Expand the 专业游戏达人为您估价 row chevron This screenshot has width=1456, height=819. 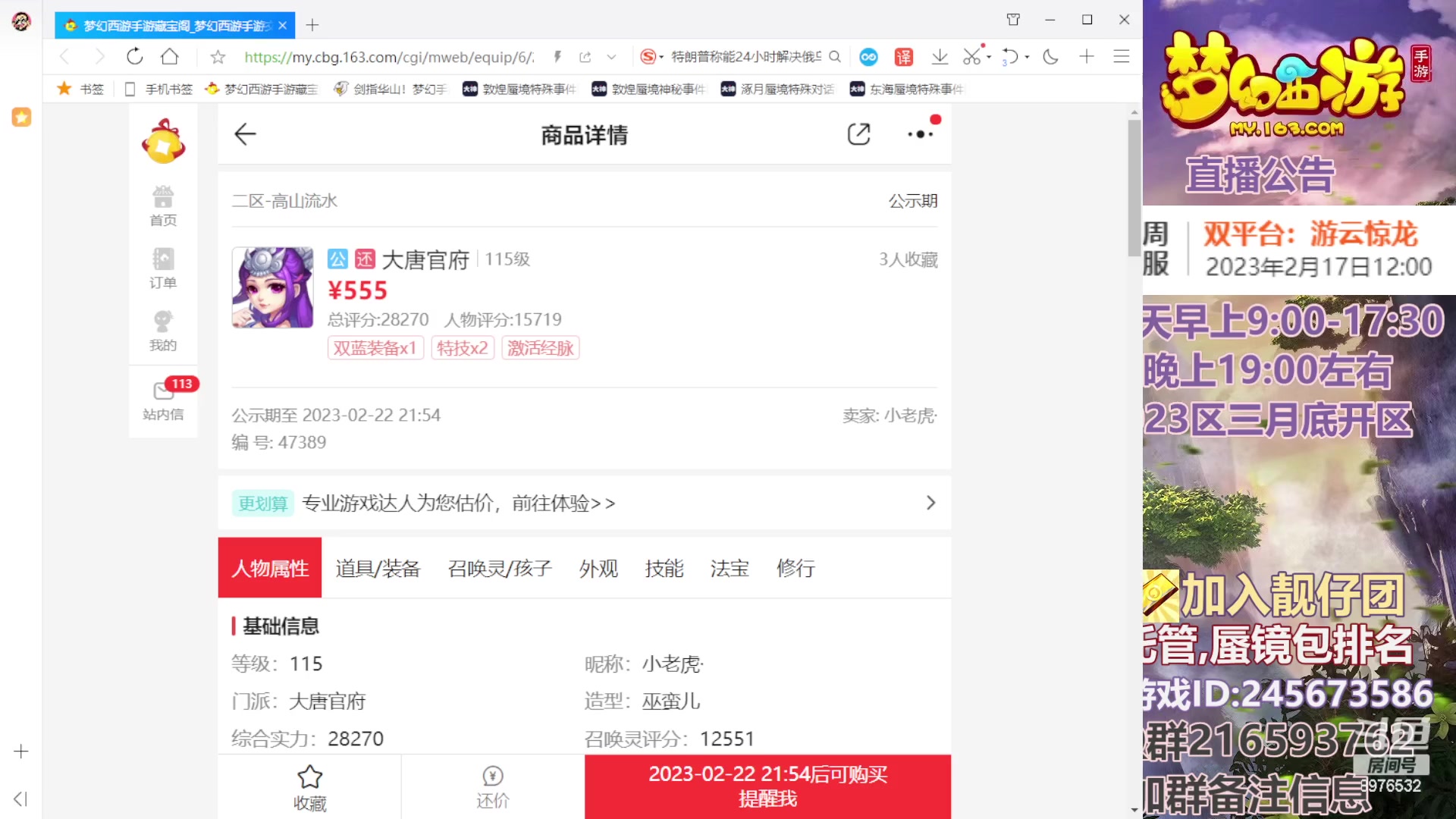click(x=930, y=503)
